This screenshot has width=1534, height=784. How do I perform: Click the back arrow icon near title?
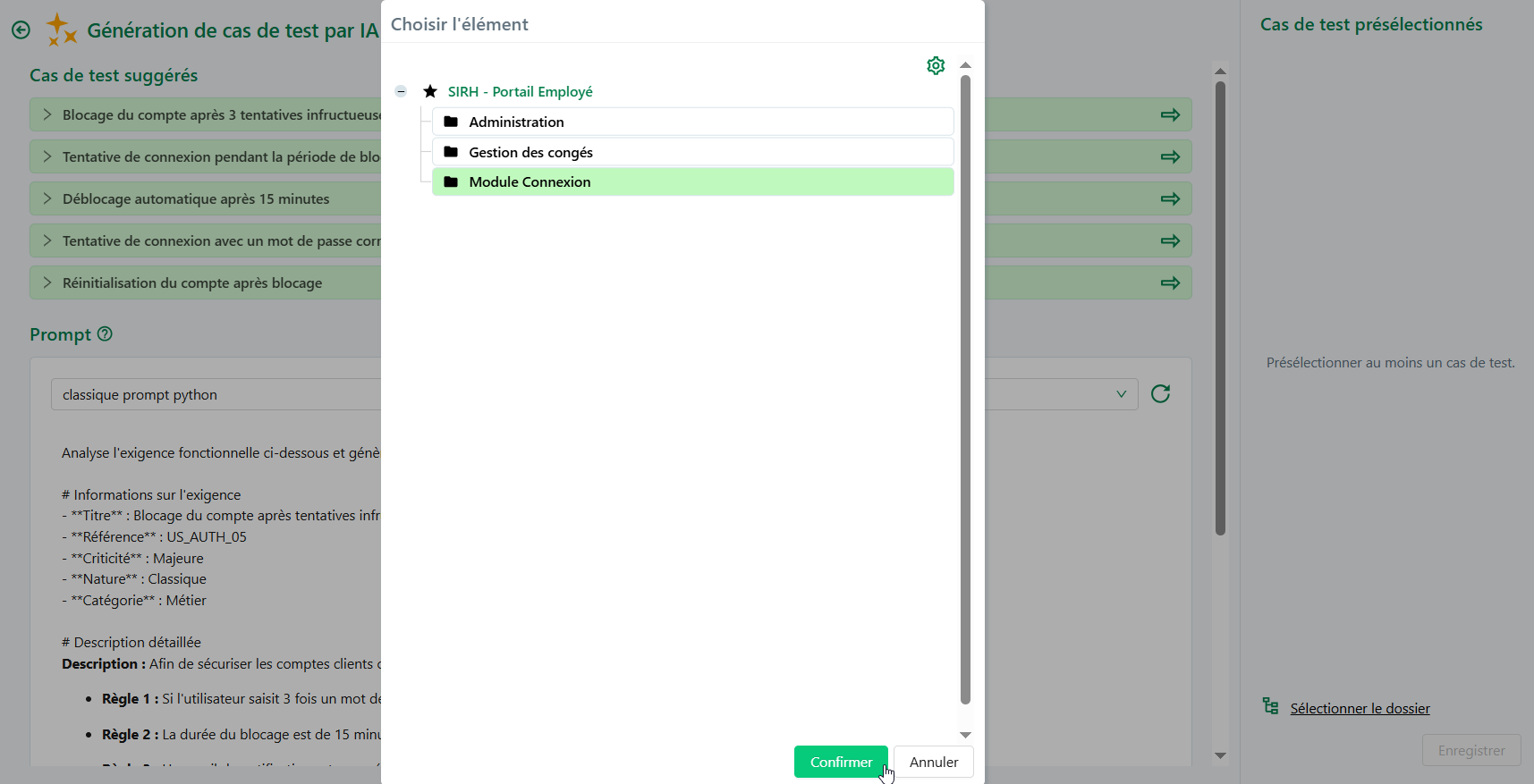pos(21,30)
